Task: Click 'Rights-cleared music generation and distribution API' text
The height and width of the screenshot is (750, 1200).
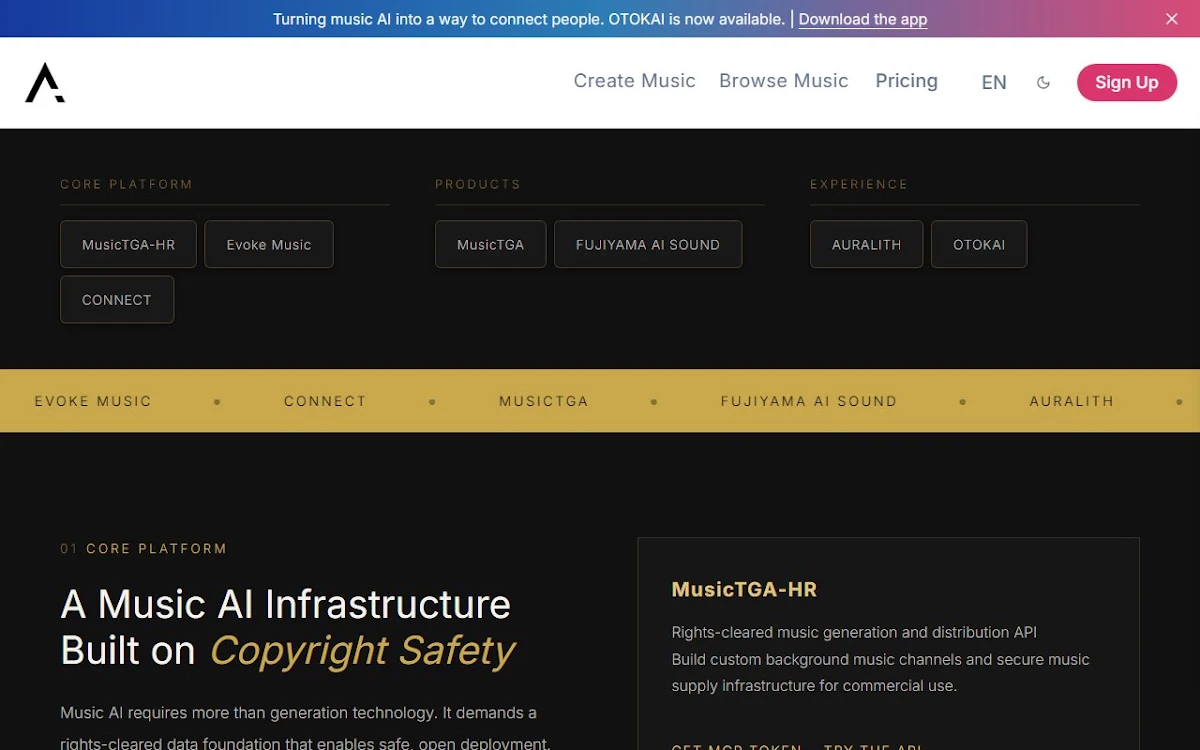Action: [854, 632]
